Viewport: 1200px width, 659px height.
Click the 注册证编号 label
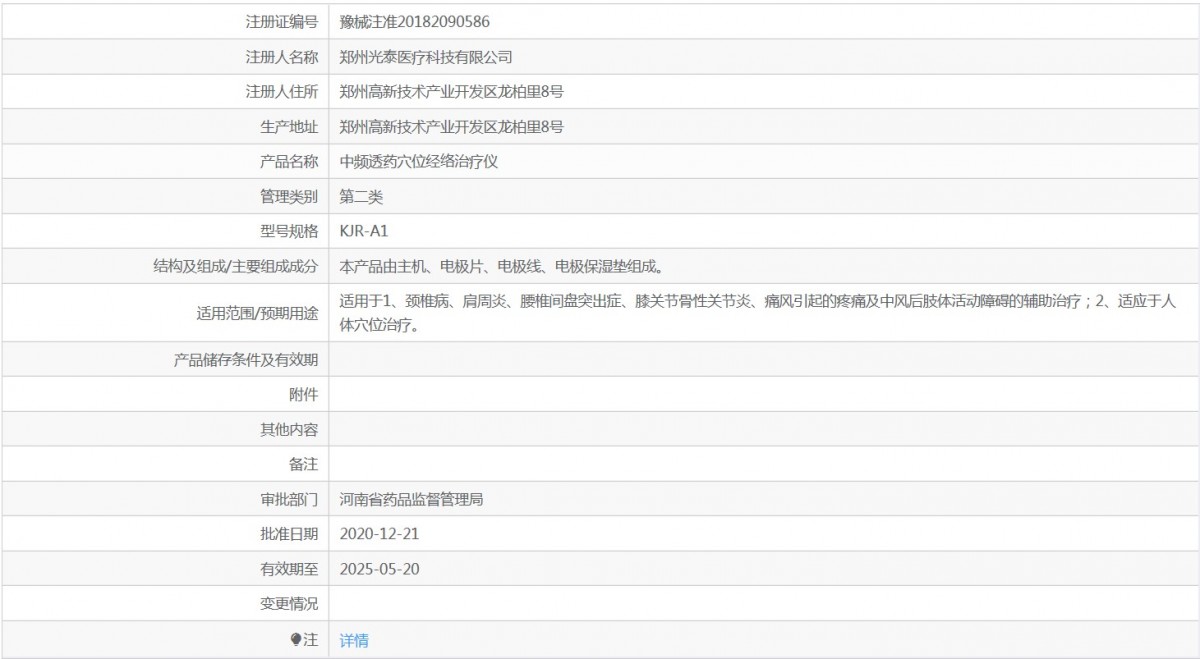click(282, 21)
